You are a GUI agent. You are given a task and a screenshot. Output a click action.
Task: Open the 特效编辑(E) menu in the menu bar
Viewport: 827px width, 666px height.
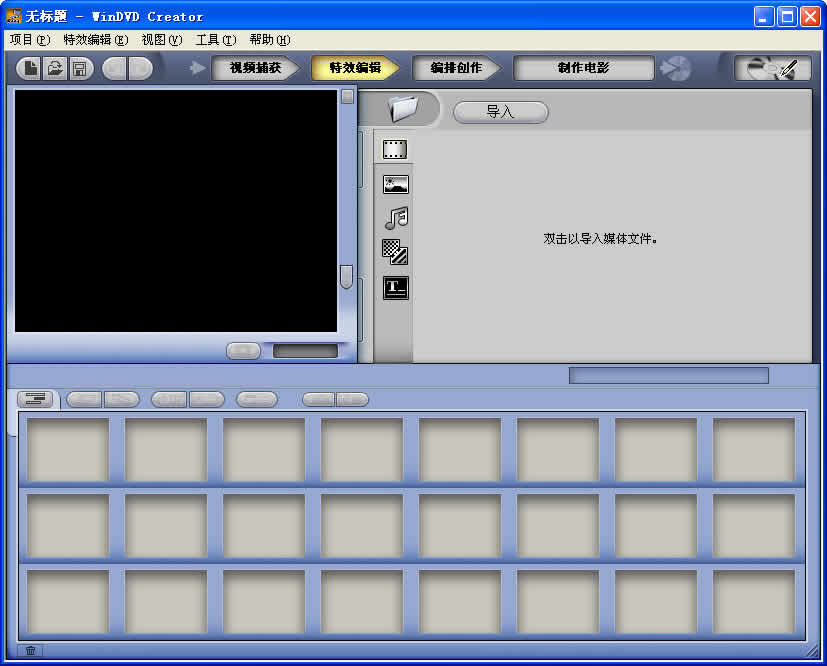click(95, 40)
